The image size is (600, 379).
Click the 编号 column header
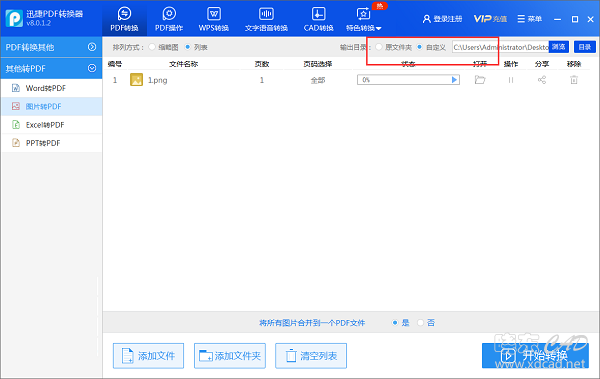[115, 64]
